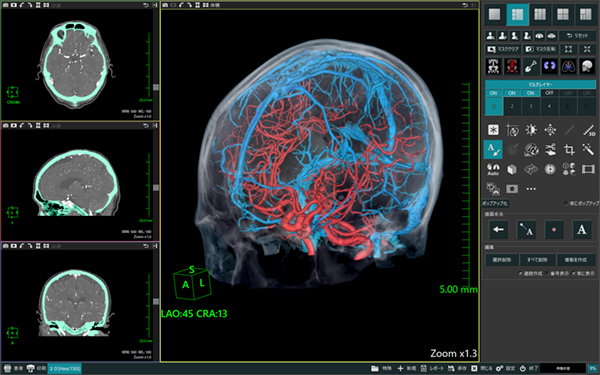Select the single-pane layout button
Screen dimensions: 600x375
494,14
